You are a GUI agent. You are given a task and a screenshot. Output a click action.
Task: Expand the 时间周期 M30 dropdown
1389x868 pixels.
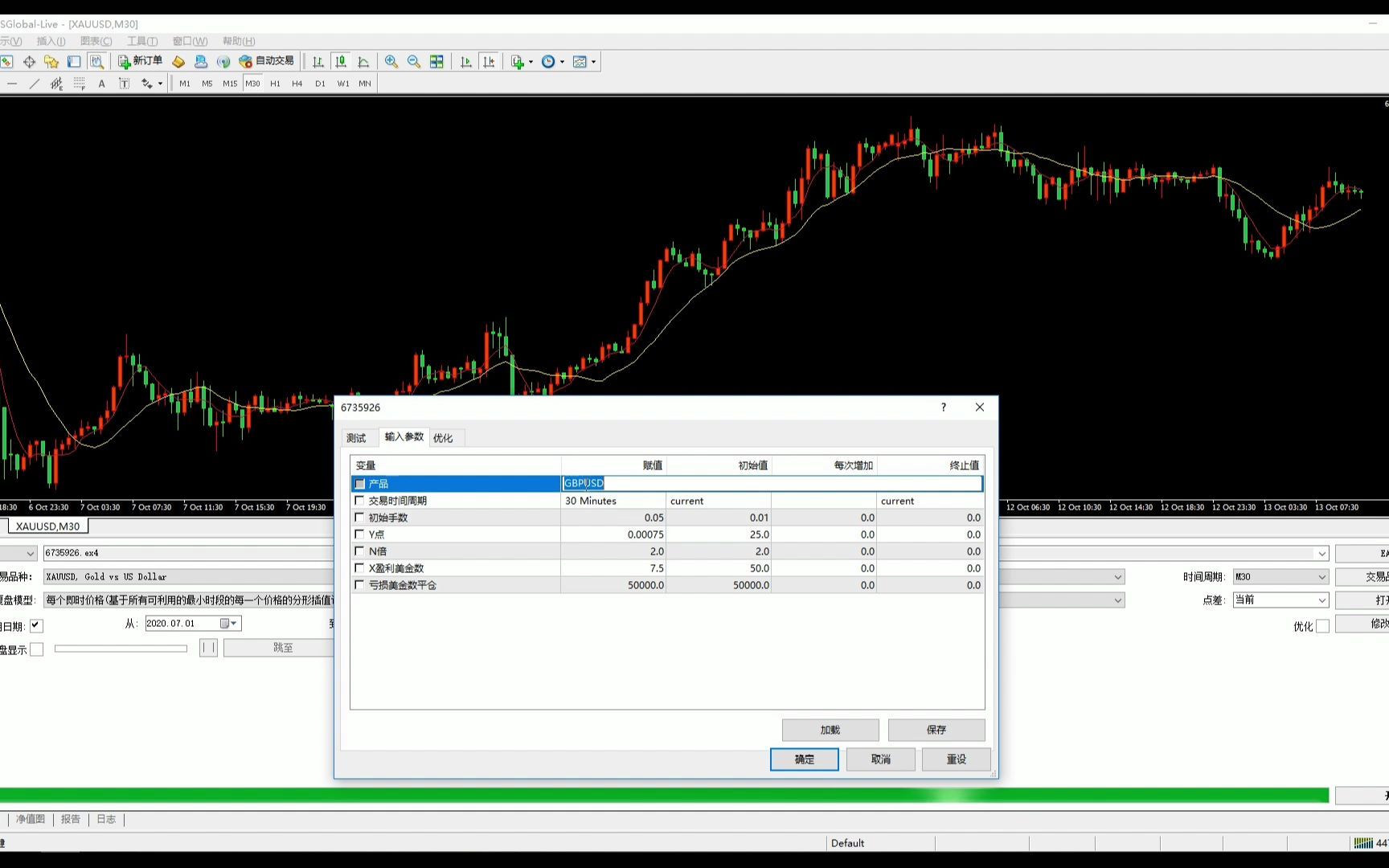1321,577
